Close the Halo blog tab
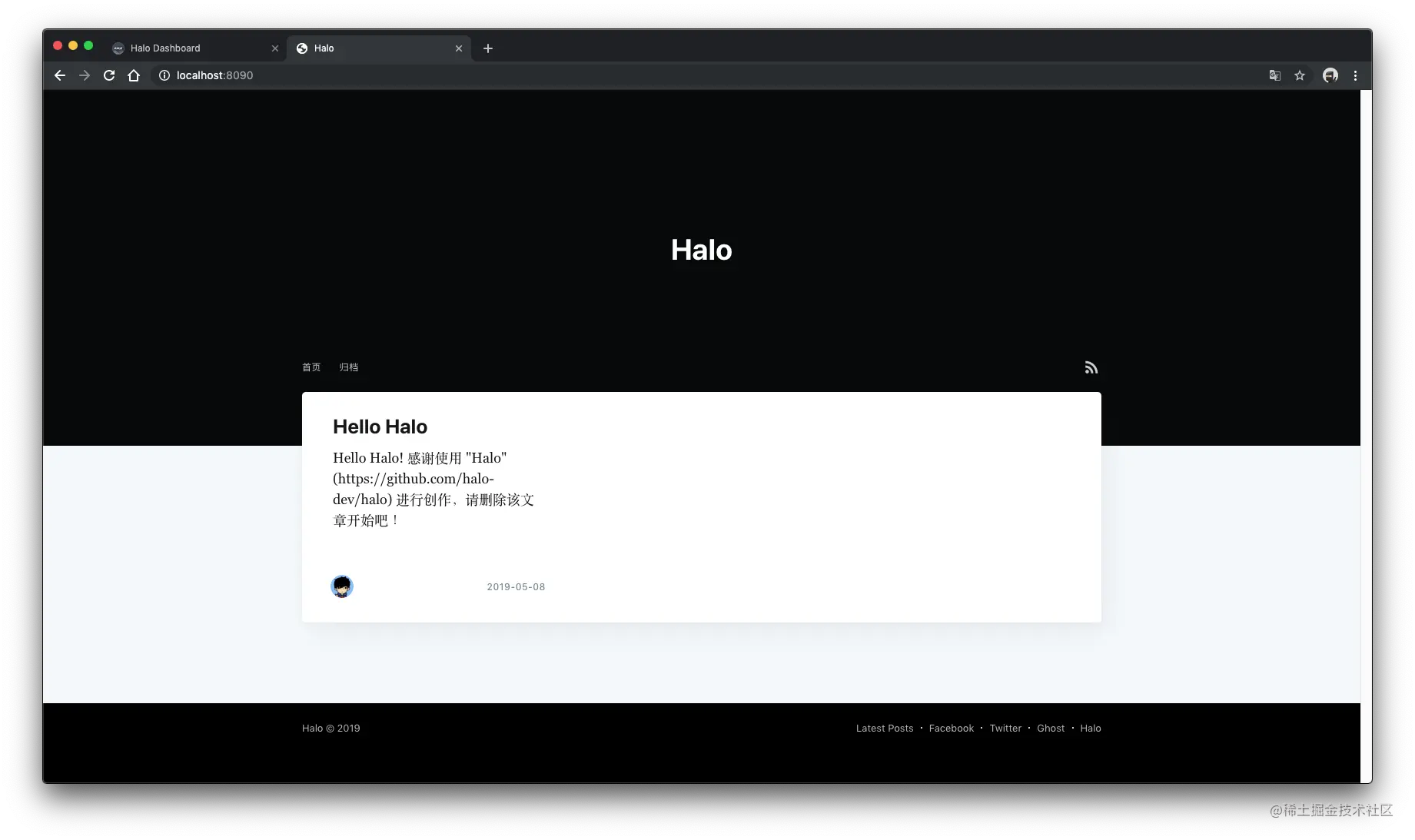Viewport: 1415px width, 840px height. (459, 48)
